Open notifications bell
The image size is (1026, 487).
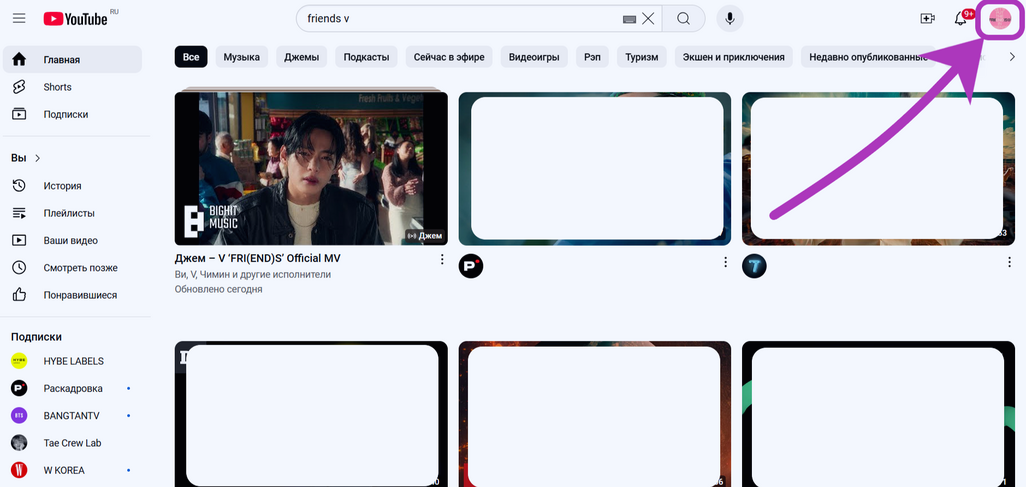click(x=962, y=19)
